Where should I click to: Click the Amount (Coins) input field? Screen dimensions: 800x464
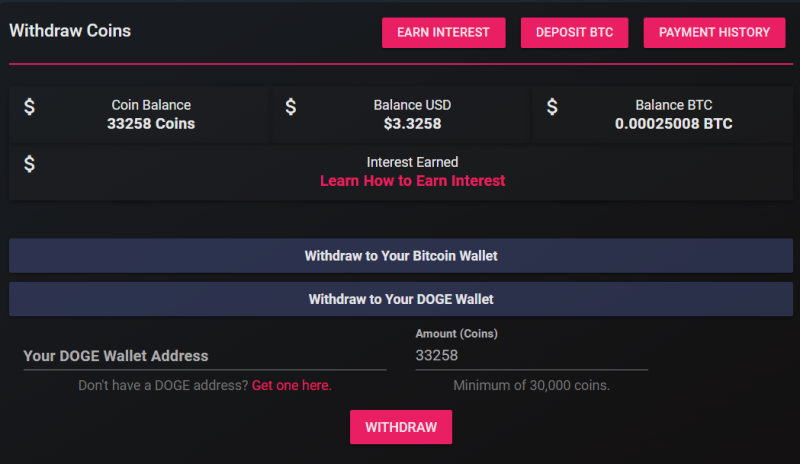[x=532, y=356]
